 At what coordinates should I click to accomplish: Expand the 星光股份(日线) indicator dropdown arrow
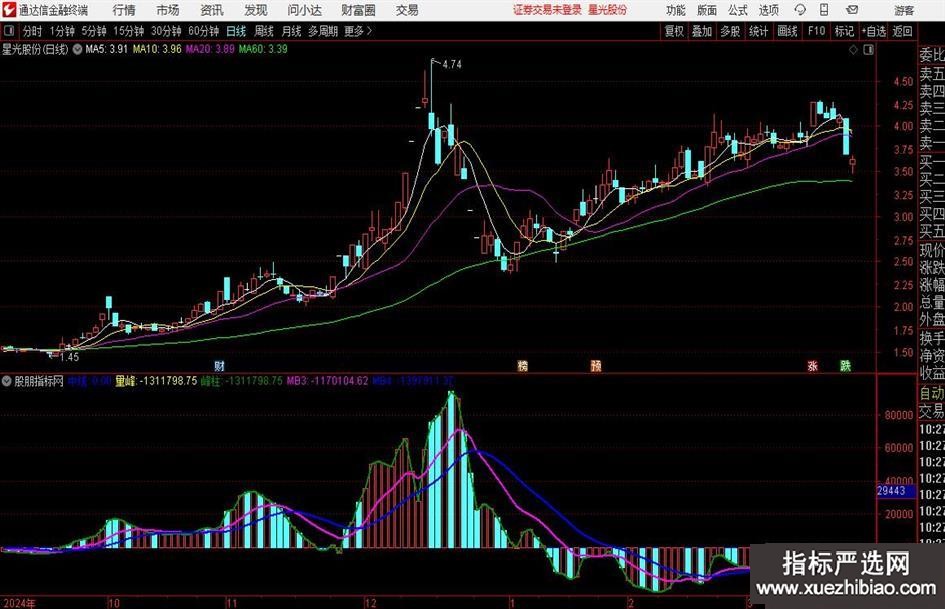pos(77,49)
